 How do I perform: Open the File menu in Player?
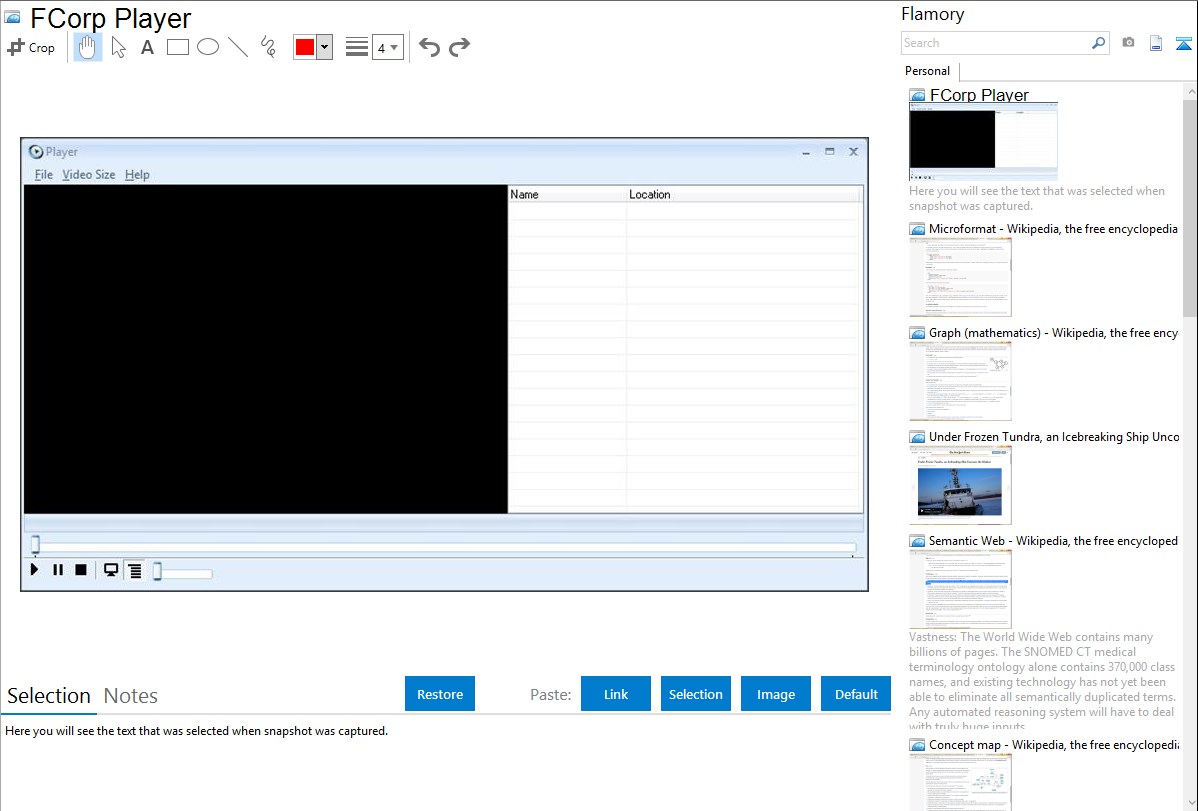pyautogui.click(x=44, y=174)
